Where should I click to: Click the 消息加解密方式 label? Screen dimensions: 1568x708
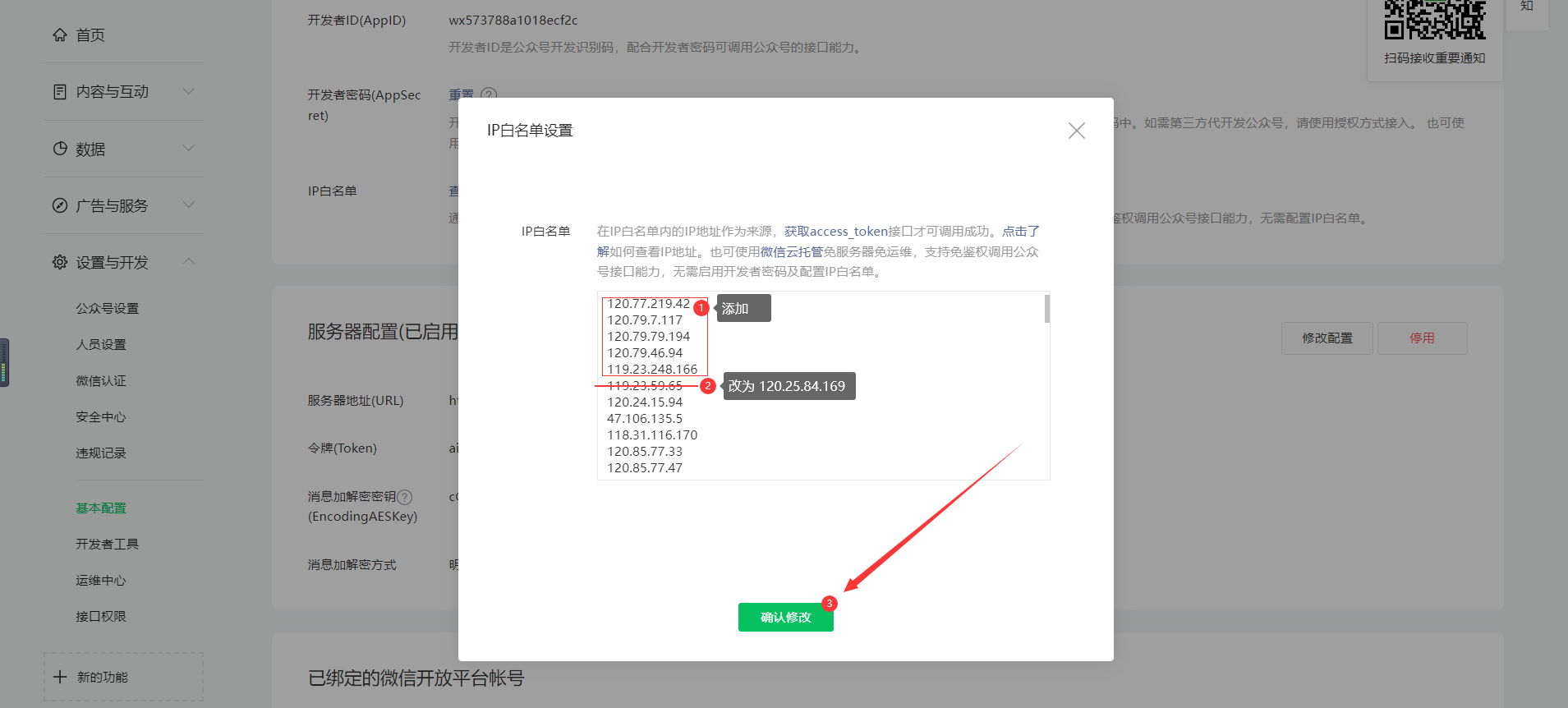pyautogui.click(x=352, y=565)
